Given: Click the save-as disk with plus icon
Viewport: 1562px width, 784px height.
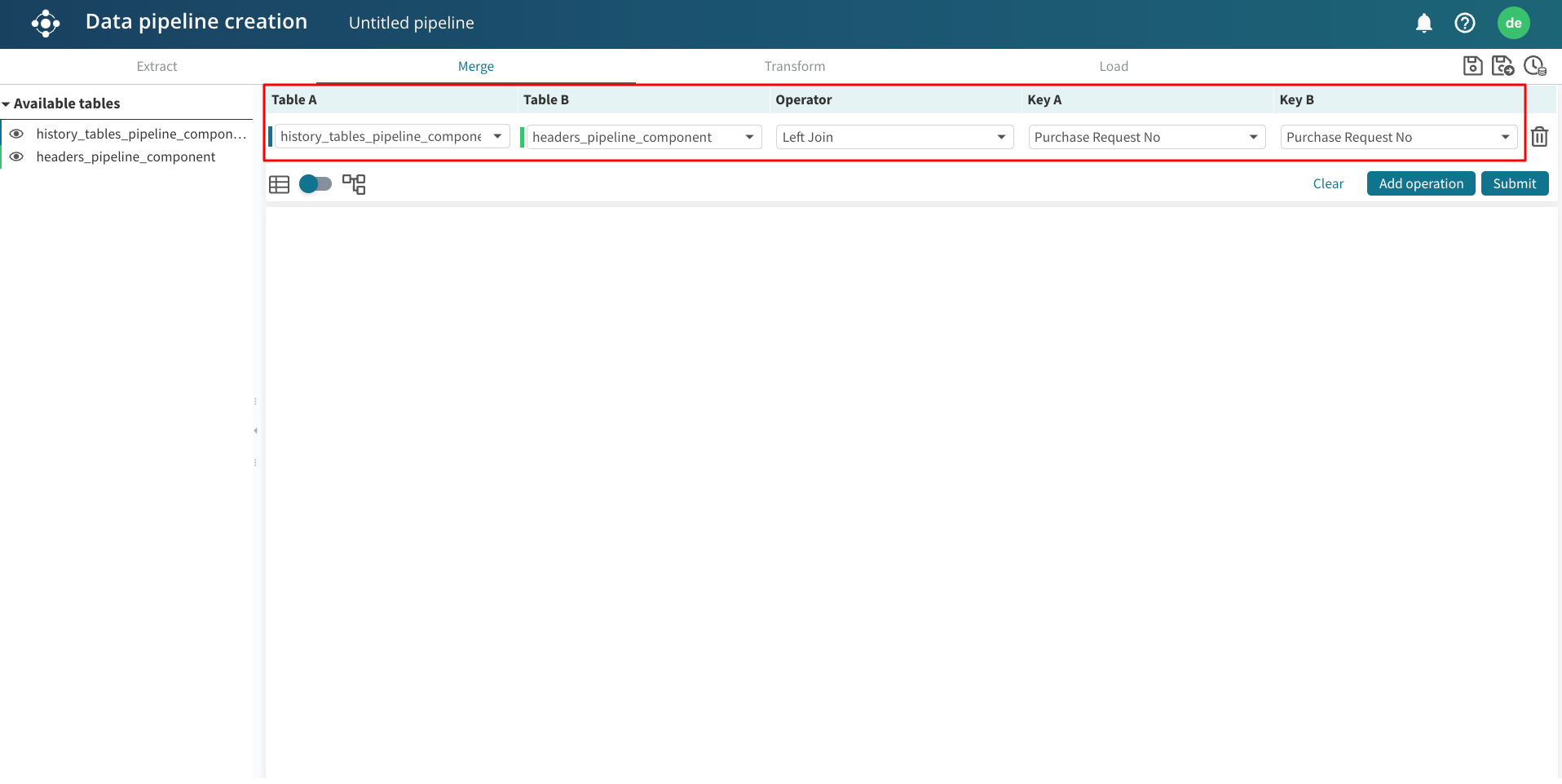Looking at the screenshot, I should click(1502, 66).
